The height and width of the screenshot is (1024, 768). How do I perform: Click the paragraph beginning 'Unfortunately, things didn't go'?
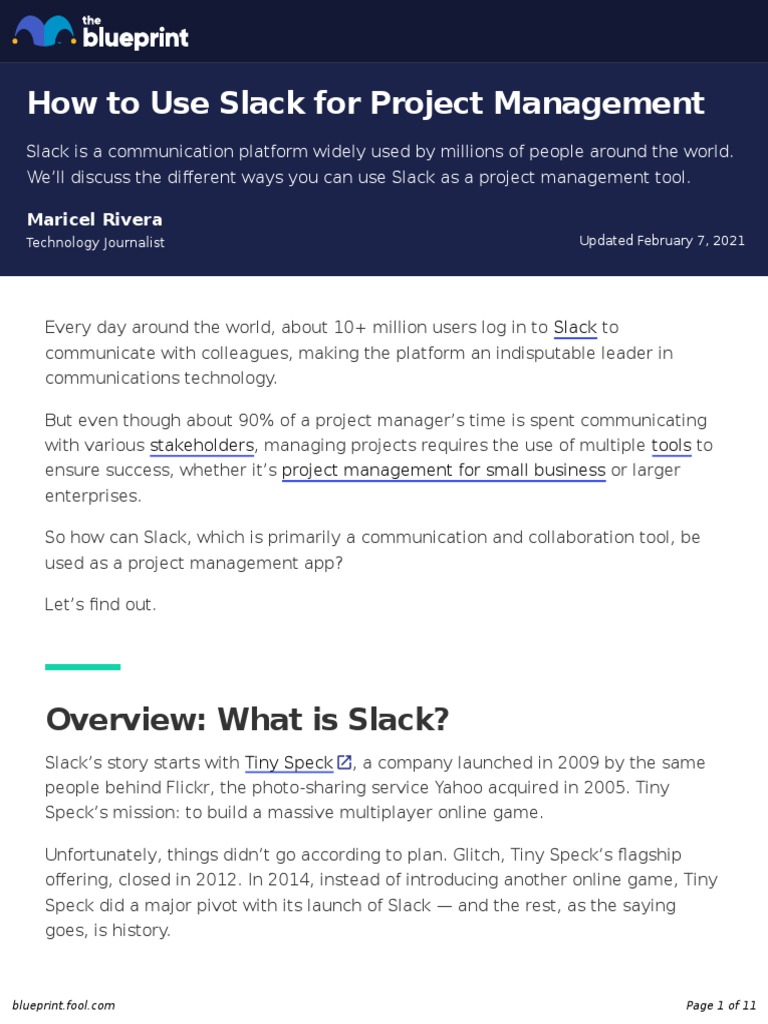[x=380, y=892]
